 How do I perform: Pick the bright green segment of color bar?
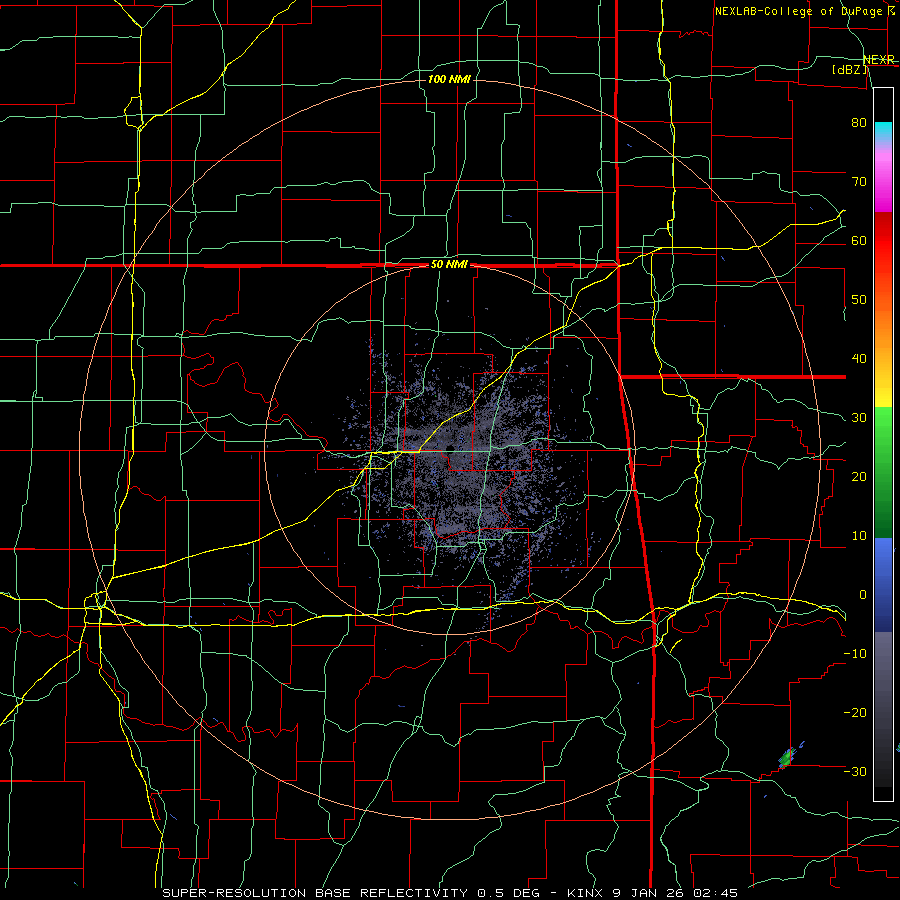click(x=883, y=428)
